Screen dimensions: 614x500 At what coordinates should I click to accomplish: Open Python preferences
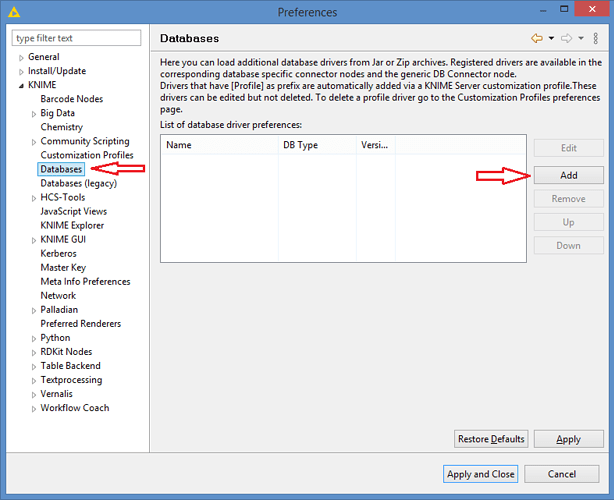(55, 338)
